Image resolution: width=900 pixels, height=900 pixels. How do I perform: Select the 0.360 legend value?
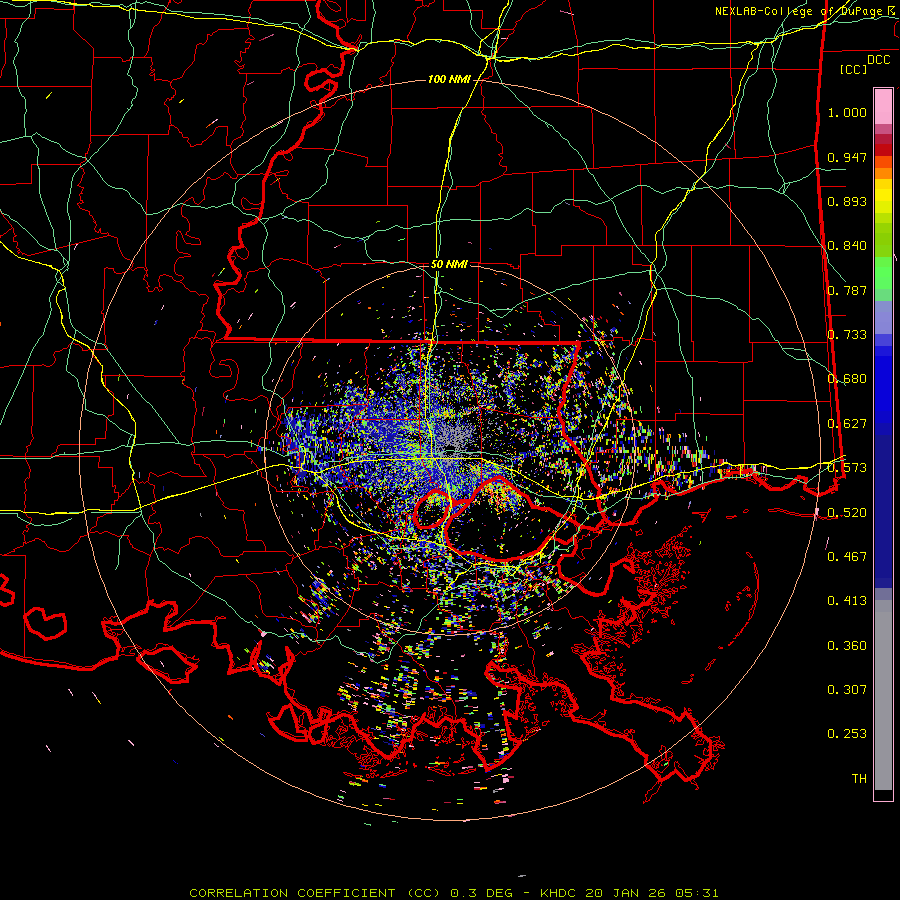pyautogui.click(x=847, y=646)
